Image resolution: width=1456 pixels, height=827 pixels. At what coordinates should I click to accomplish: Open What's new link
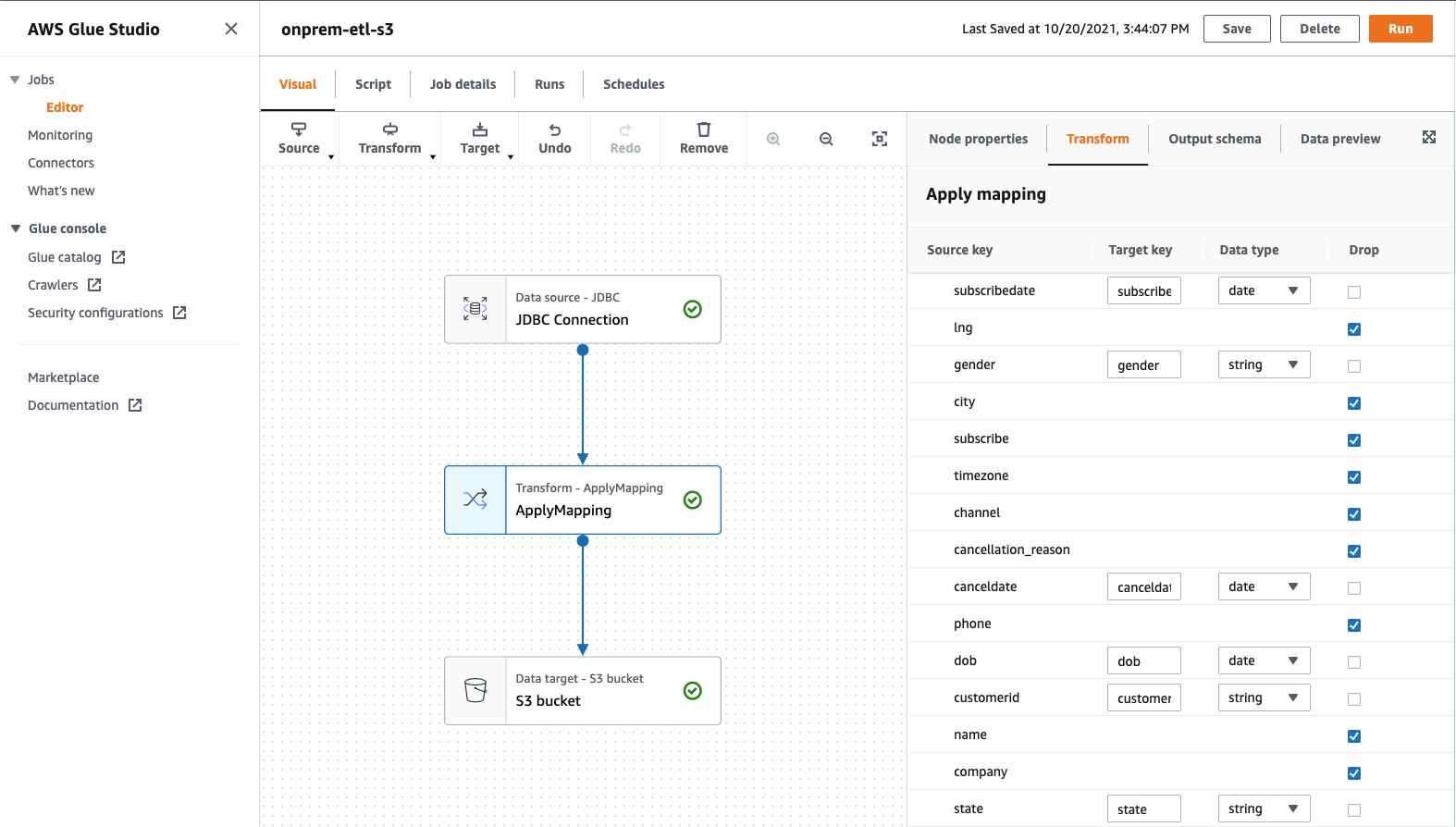tap(61, 191)
